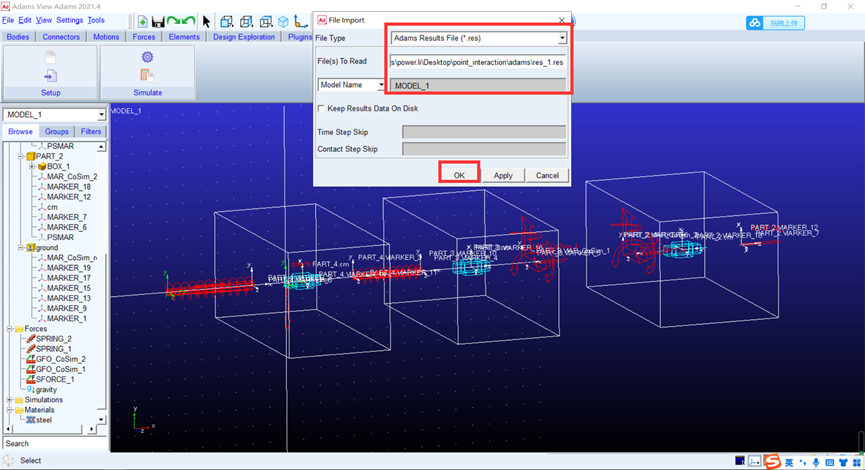Select gravity in the model tree
Screen dimensions: 865x470
(x=46, y=390)
